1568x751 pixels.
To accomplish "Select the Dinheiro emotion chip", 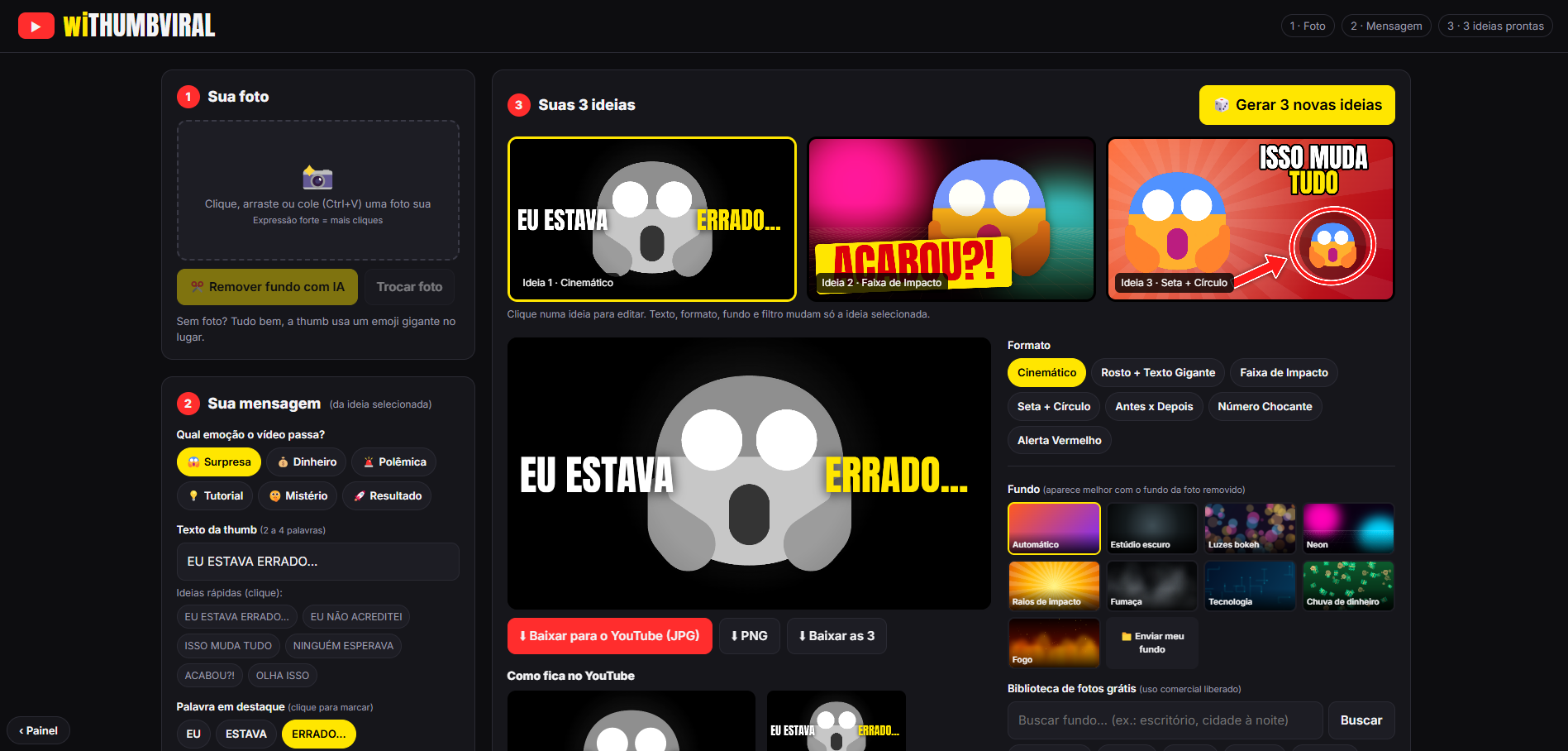I will pos(307,462).
